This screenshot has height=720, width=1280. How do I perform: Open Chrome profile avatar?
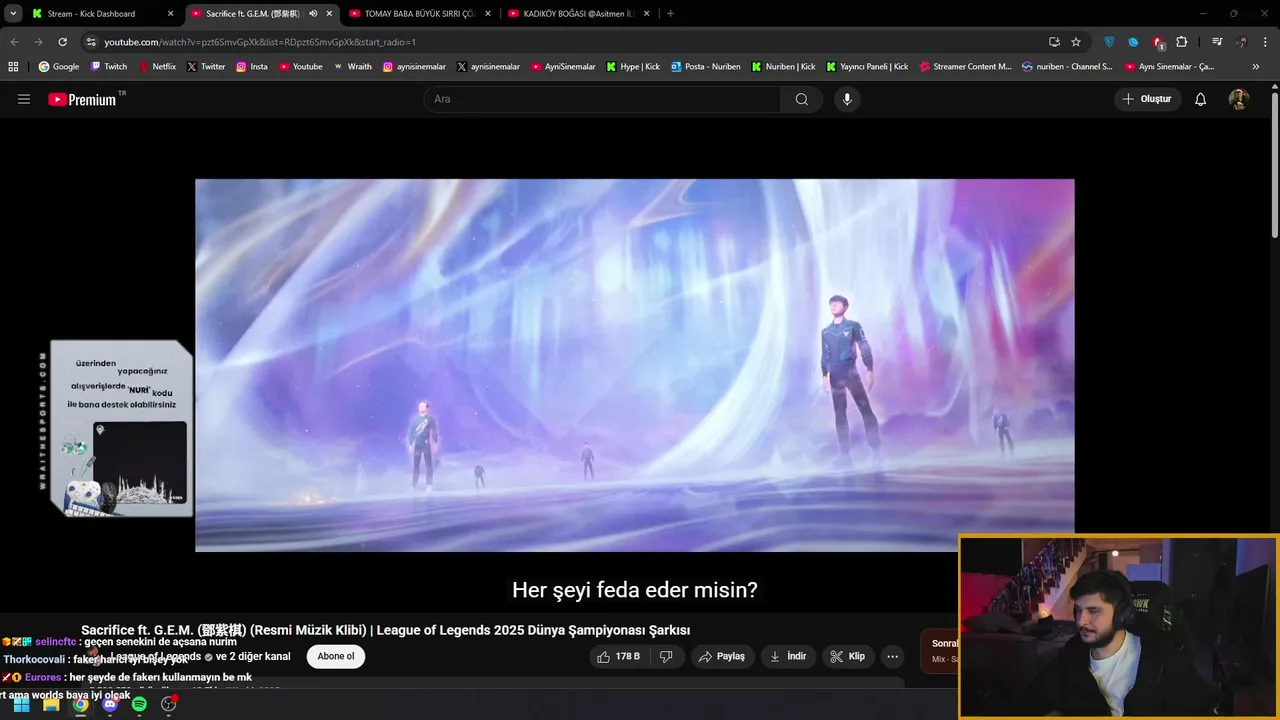[x=1242, y=42]
